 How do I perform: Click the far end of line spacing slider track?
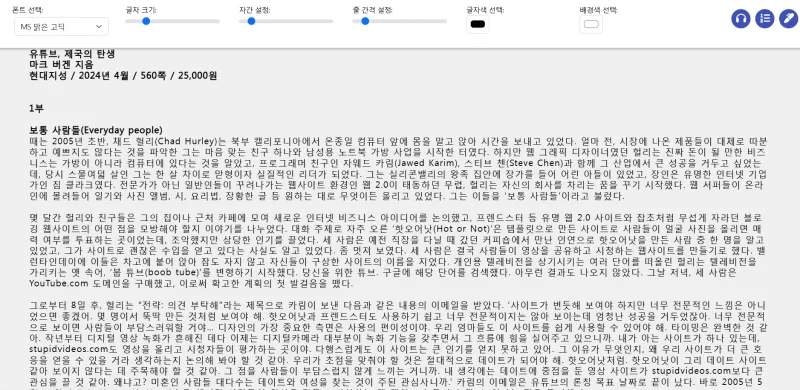point(444,21)
